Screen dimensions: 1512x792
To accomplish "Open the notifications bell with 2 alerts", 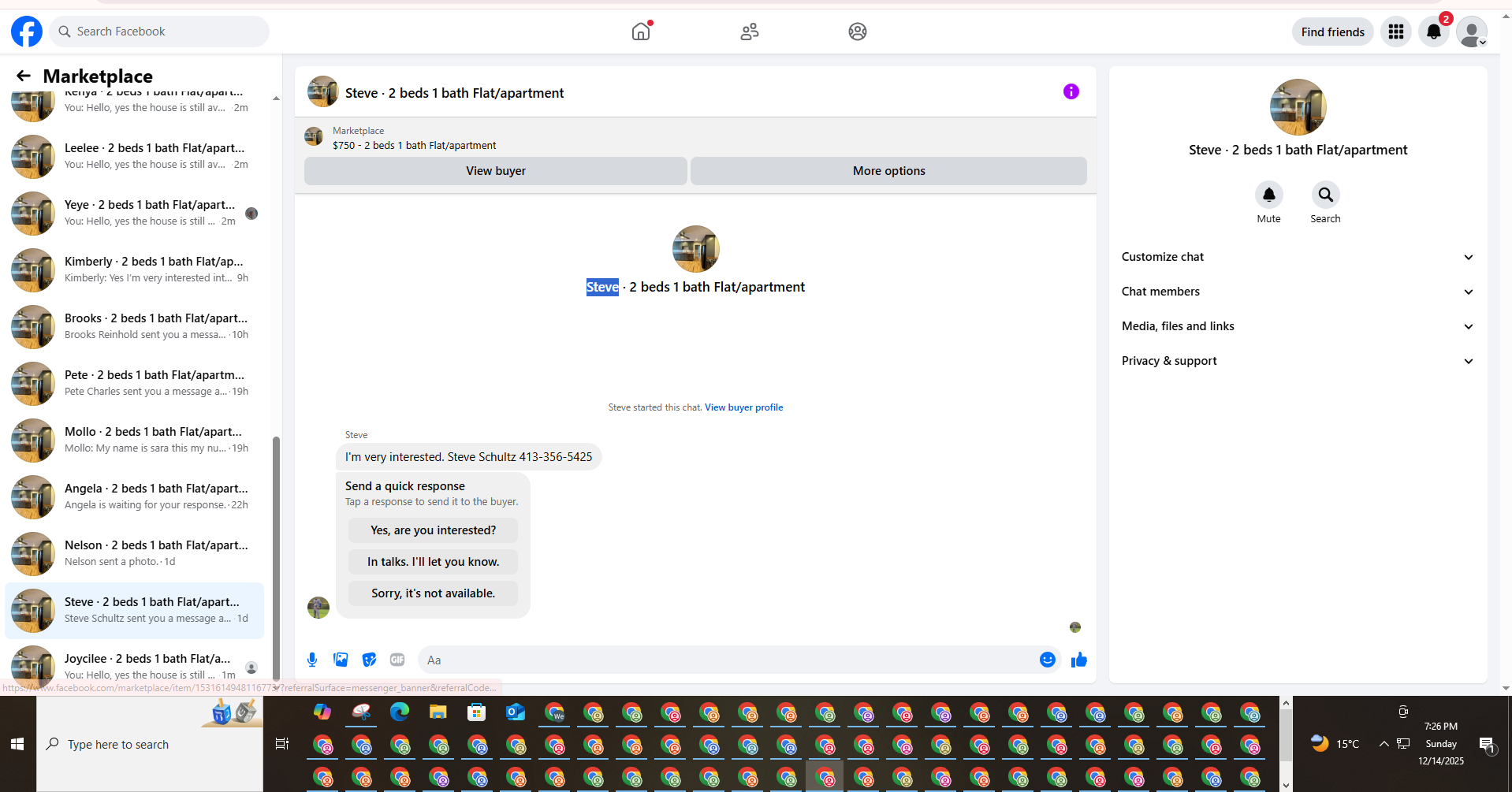I will pyautogui.click(x=1434, y=32).
